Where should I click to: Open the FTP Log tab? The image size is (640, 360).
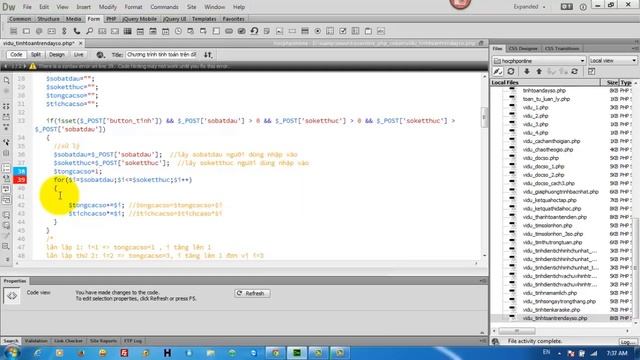pyautogui.click(x=133, y=341)
